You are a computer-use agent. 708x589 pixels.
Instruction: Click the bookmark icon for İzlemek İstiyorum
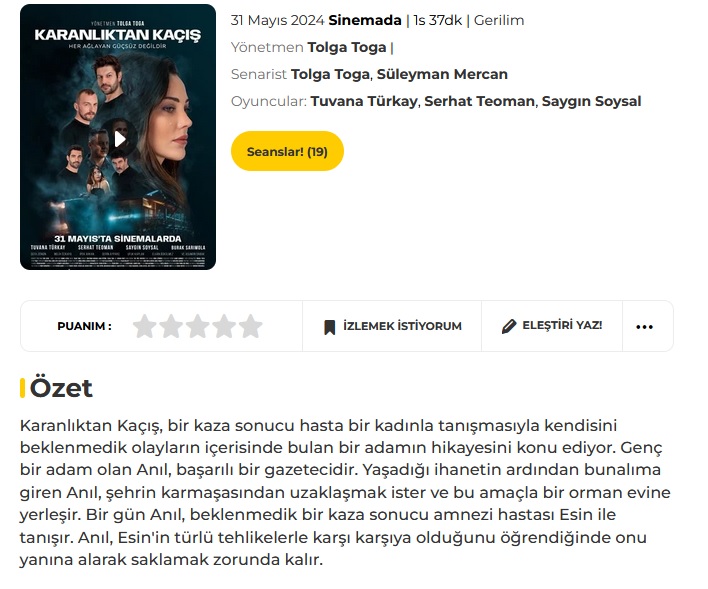(x=330, y=327)
